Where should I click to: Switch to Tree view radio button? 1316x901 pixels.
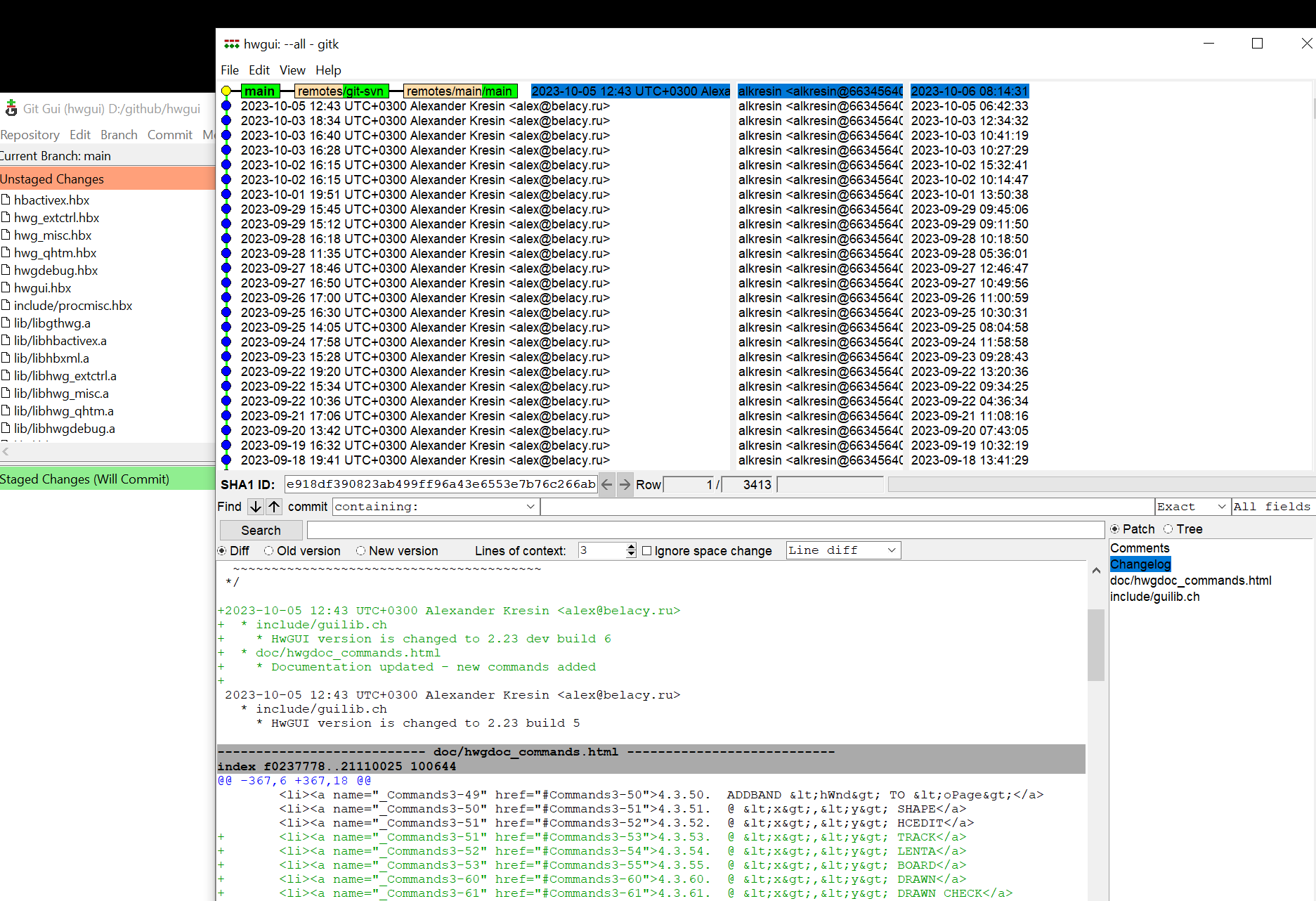1168,529
